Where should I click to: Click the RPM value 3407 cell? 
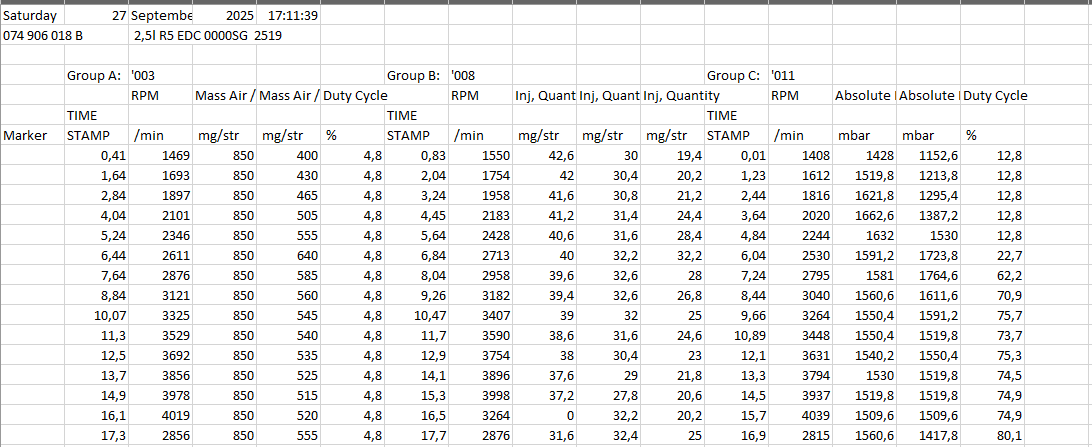coord(480,315)
